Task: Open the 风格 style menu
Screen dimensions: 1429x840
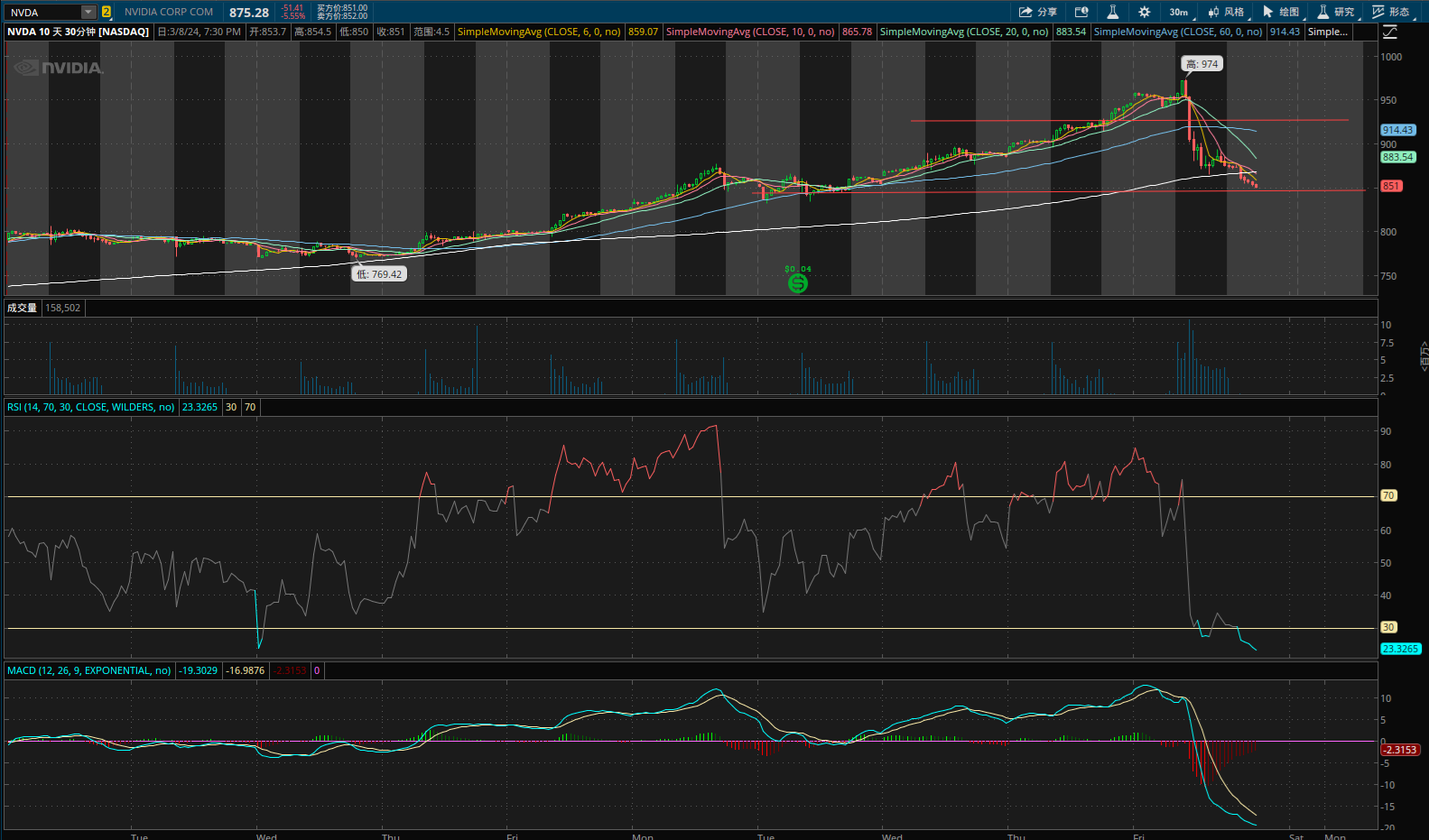Action: click(x=1226, y=12)
